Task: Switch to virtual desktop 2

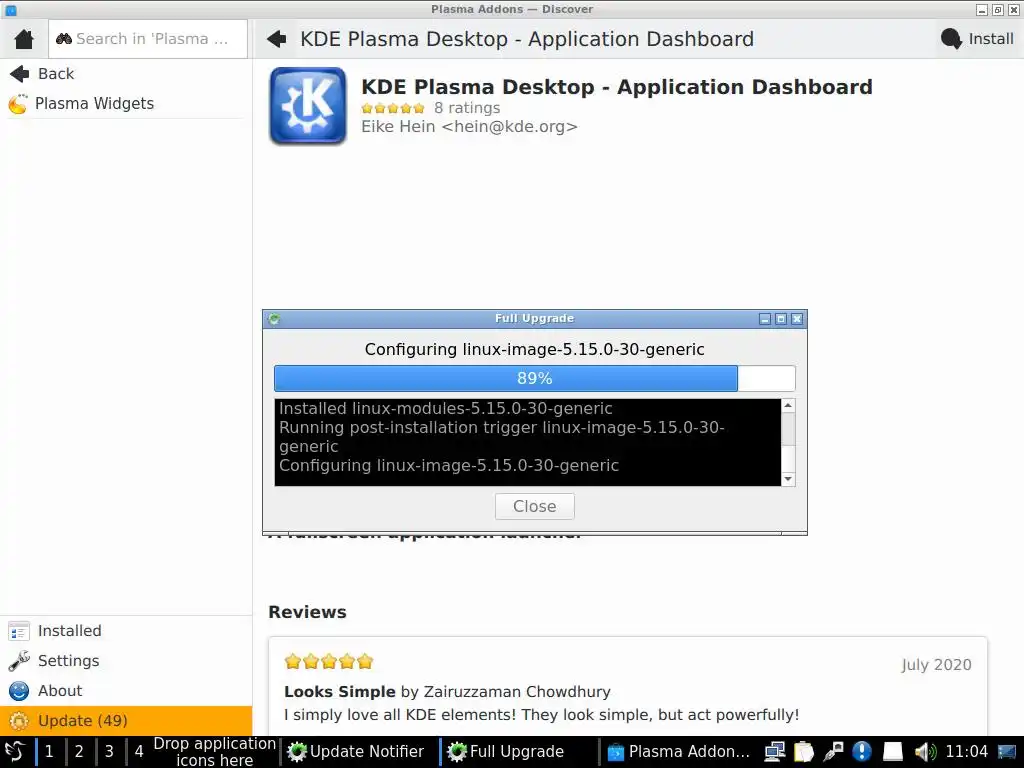Action: [x=79, y=752]
